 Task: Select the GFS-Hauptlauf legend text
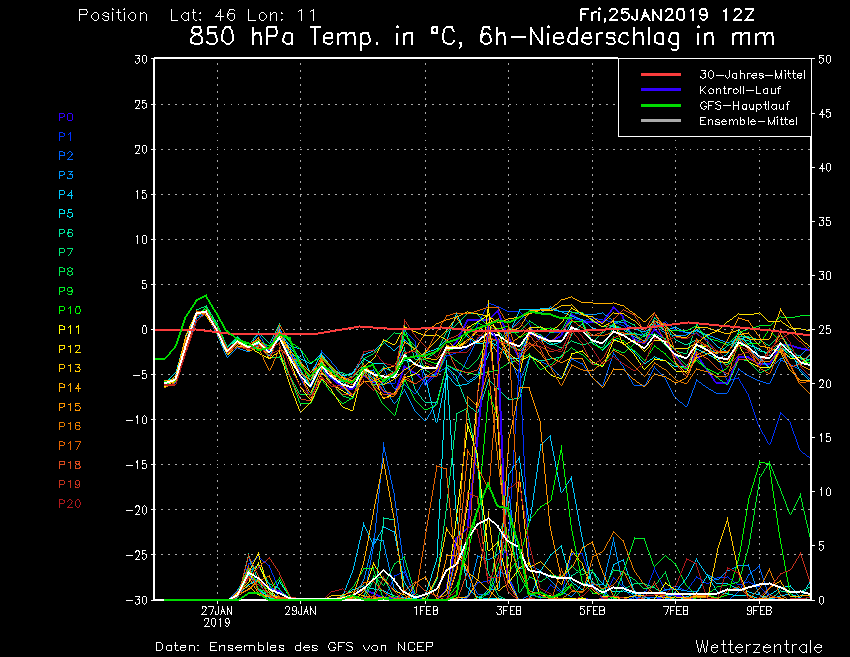[x=744, y=106]
